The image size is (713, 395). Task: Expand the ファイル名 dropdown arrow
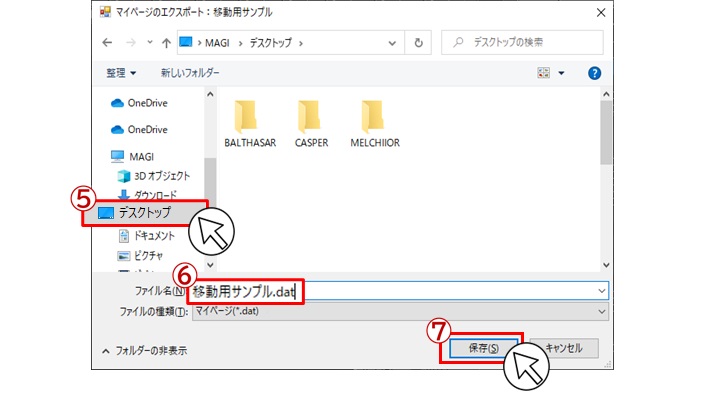602,291
